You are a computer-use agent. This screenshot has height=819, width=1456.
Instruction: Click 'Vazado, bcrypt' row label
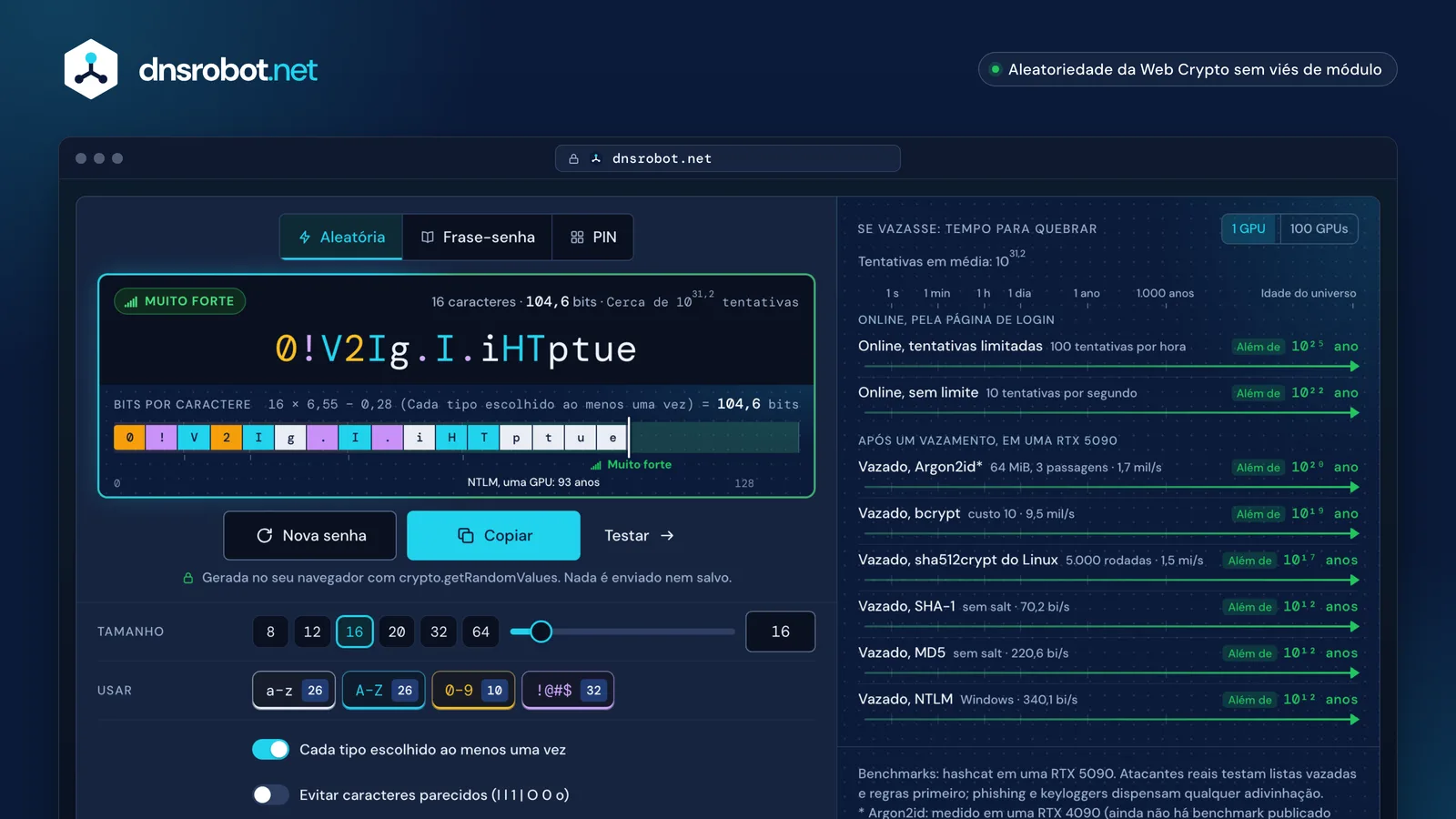[909, 513]
